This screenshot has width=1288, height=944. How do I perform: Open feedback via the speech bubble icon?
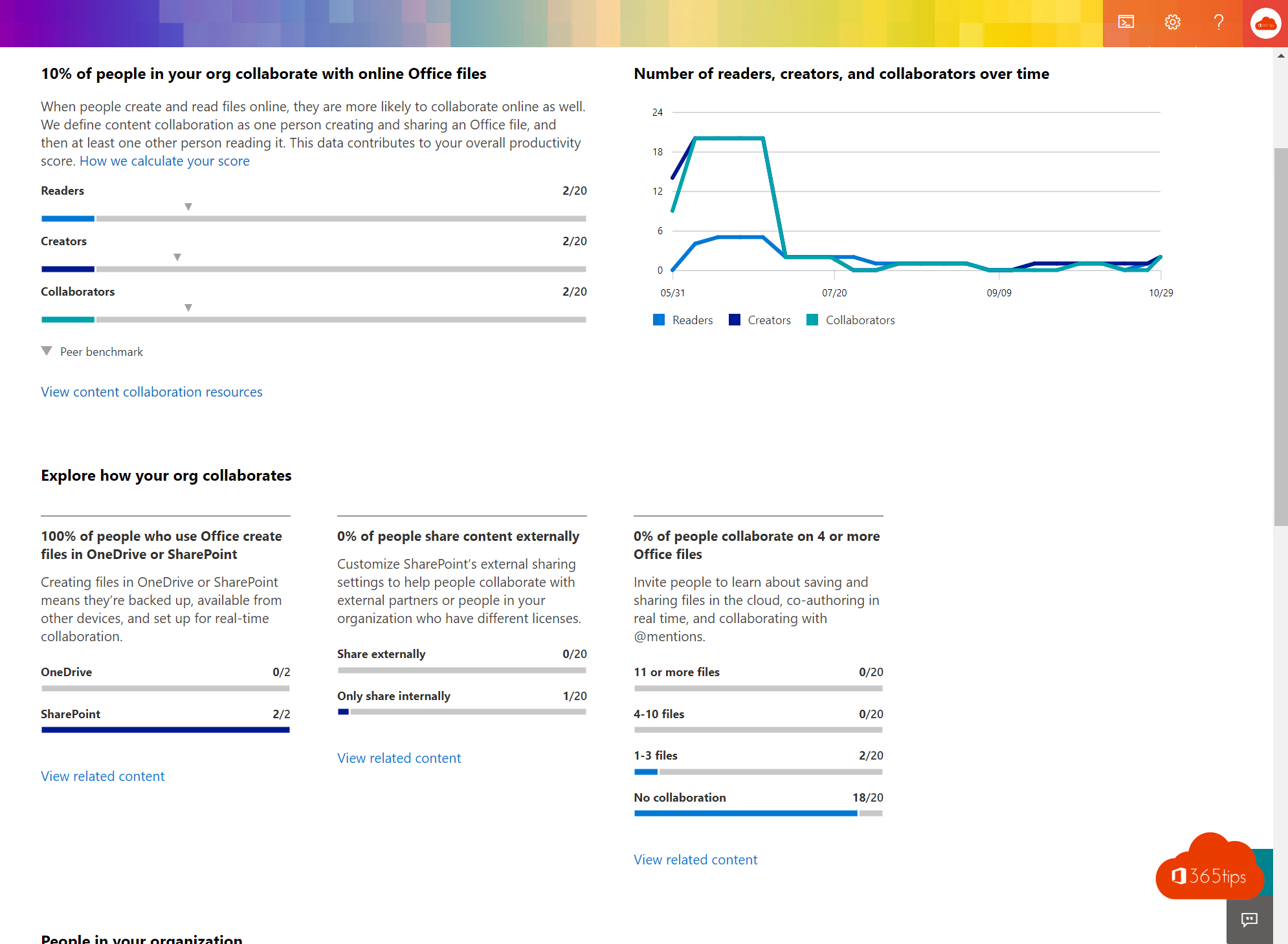point(1249,919)
